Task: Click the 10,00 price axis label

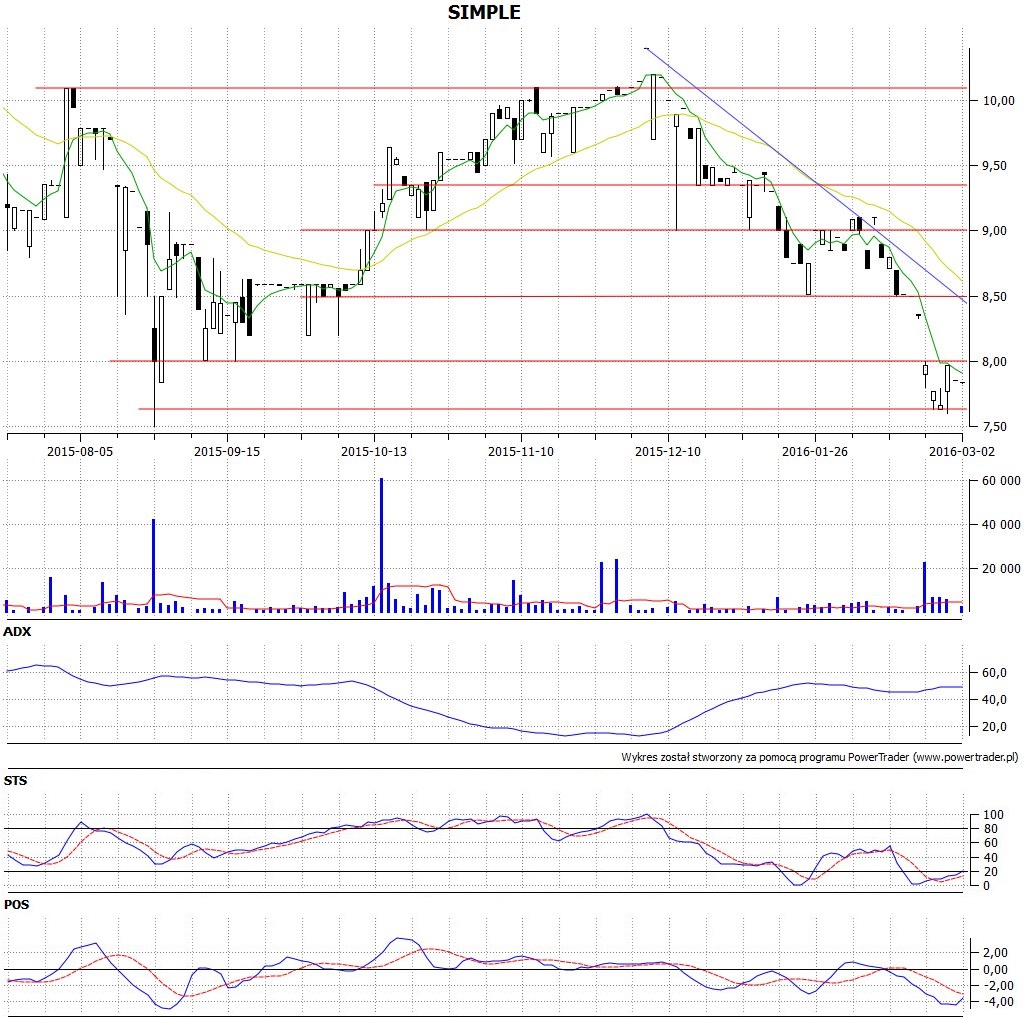Action: (x=999, y=101)
